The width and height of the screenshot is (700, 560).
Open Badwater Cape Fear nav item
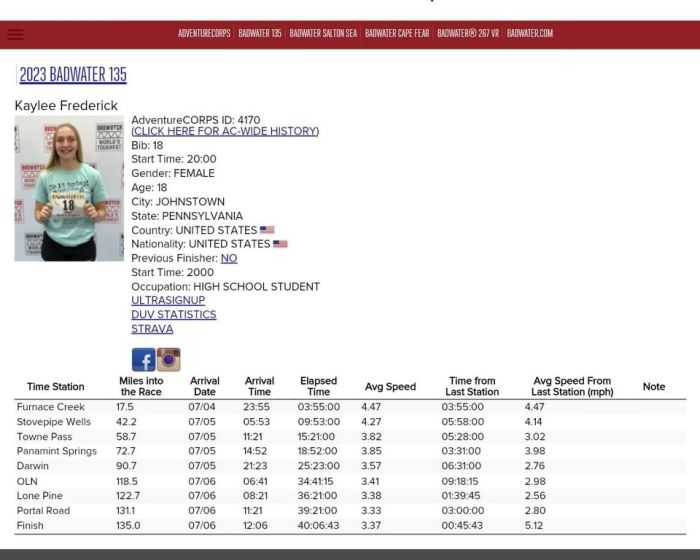click(x=397, y=34)
